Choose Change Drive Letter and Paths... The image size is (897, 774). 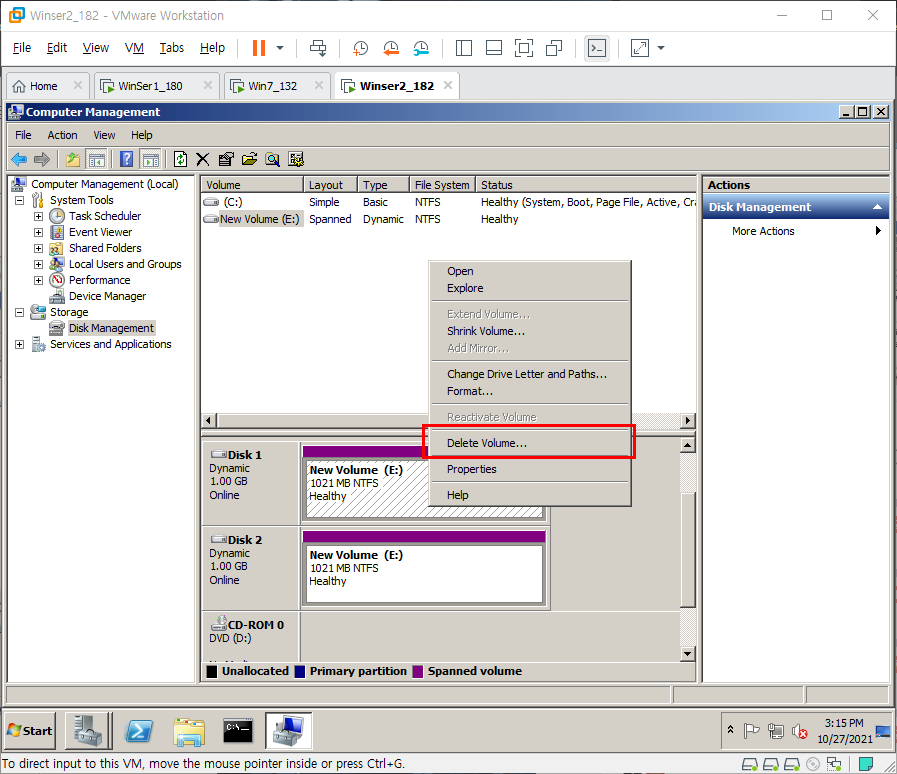530,374
